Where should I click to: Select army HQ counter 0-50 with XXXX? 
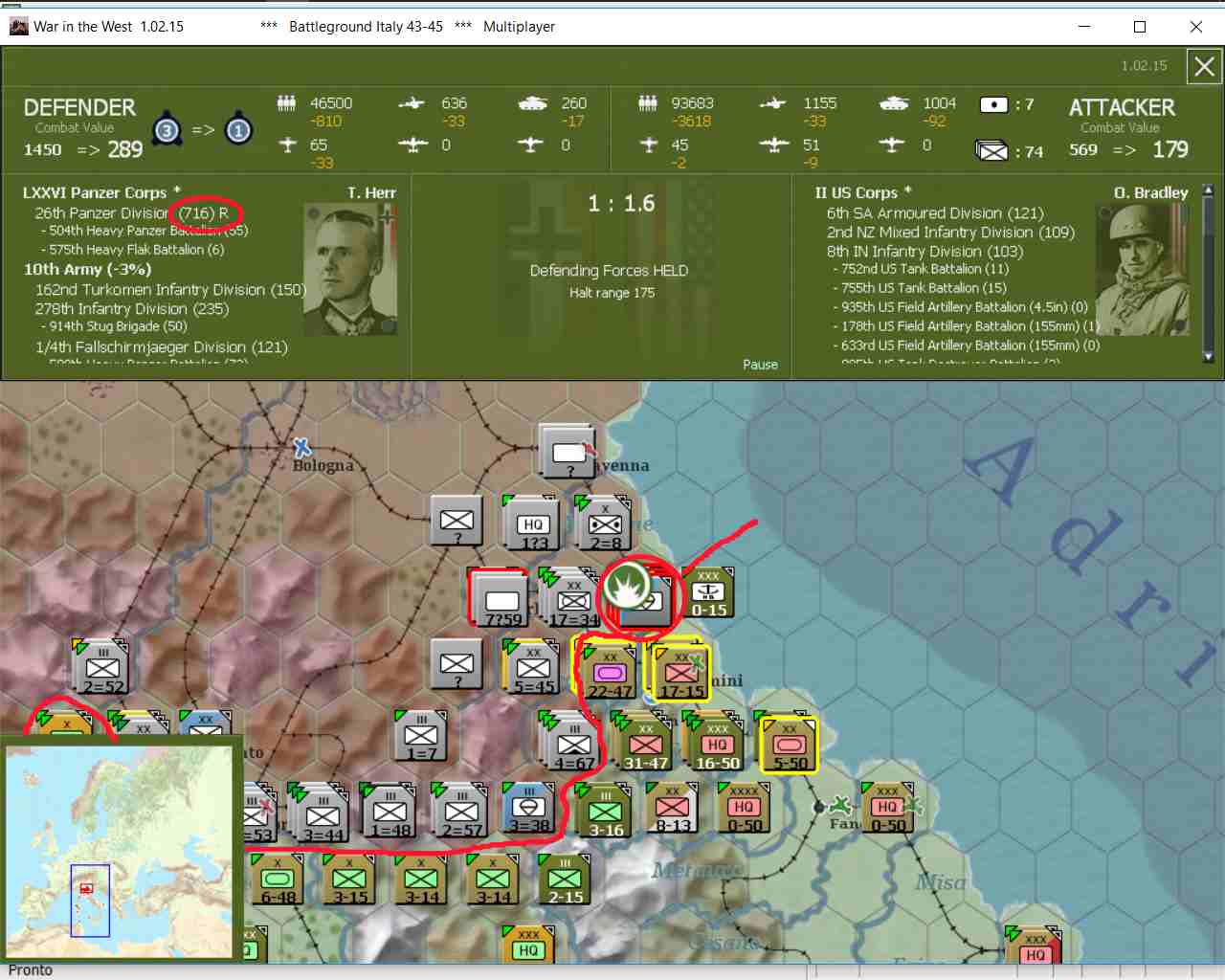pyautogui.click(x=745, y=808)
